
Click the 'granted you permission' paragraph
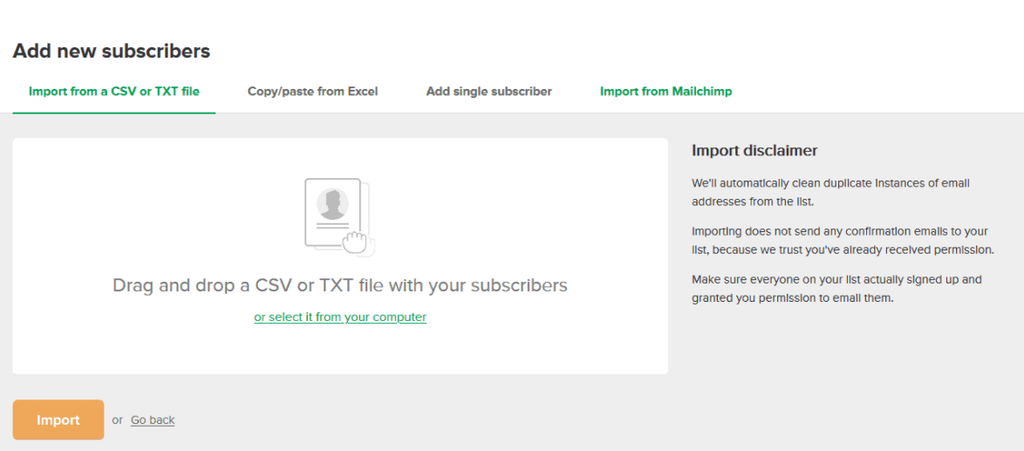tap(837, 289)
